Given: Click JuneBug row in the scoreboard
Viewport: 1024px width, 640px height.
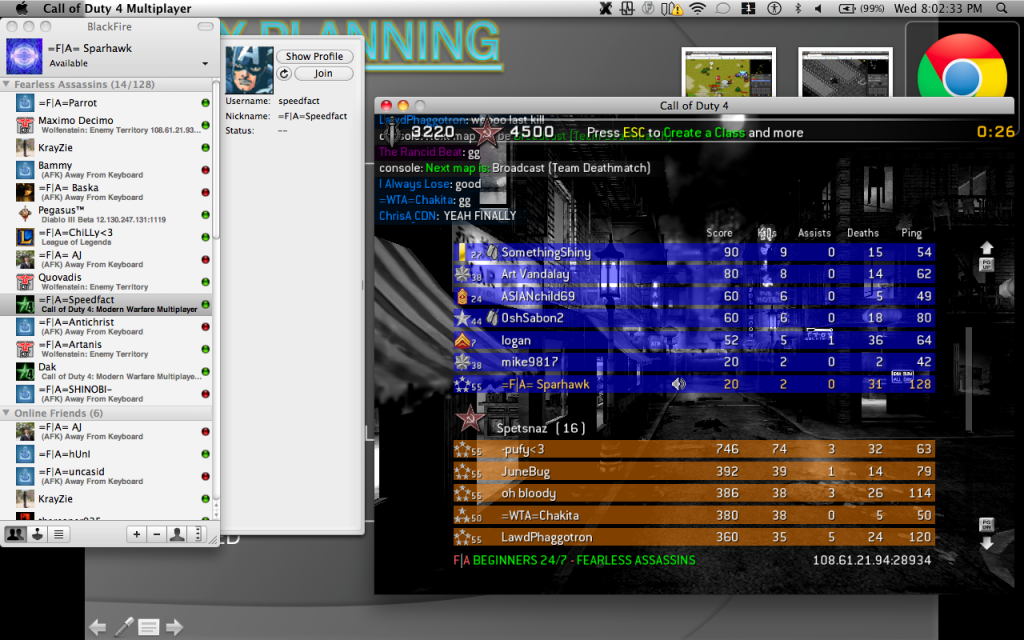Looking at the screenshot, I should [694, 472].
